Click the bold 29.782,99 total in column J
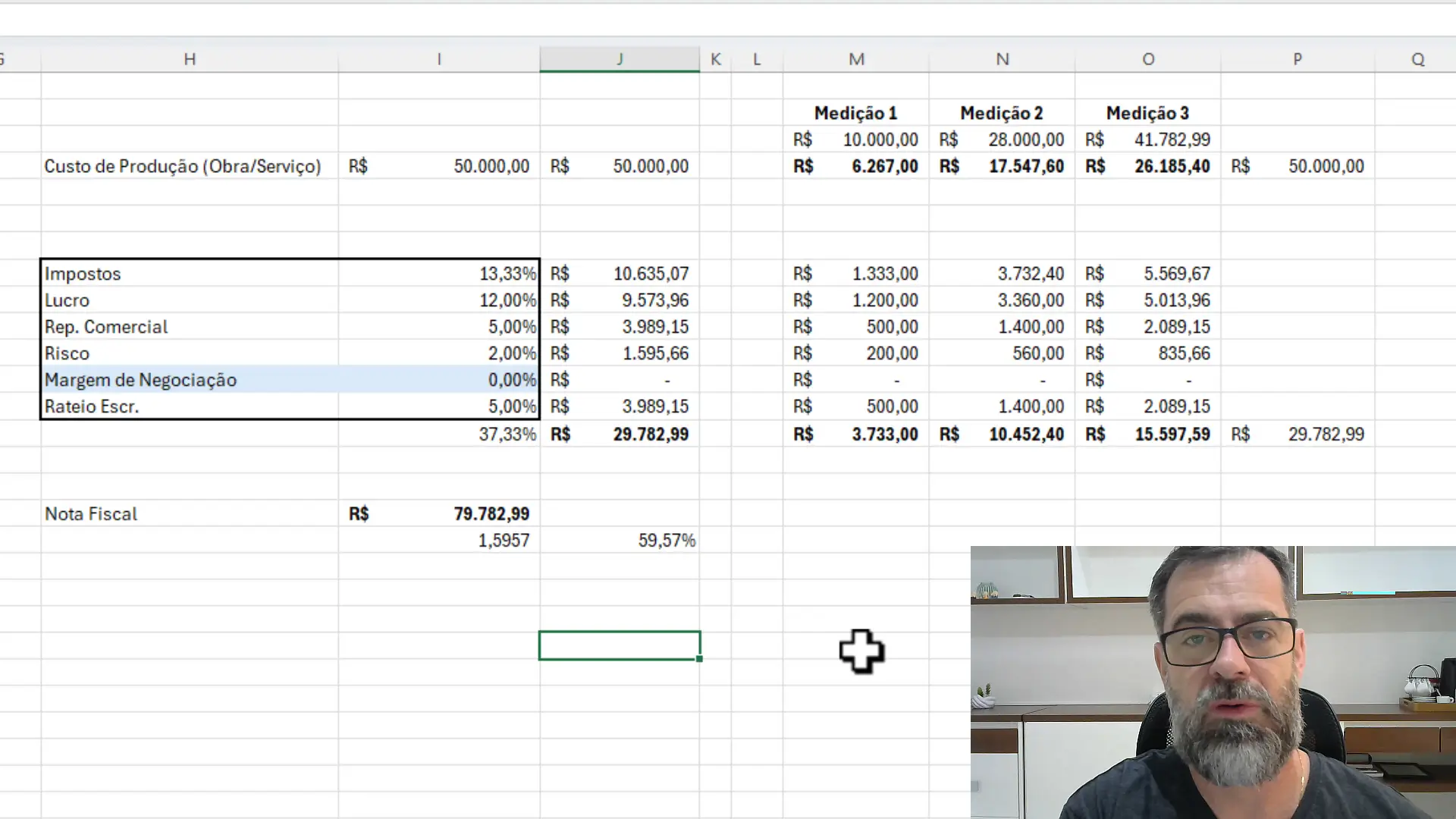The height and width of the screenshot is (819, 1456). click(651, 435)
